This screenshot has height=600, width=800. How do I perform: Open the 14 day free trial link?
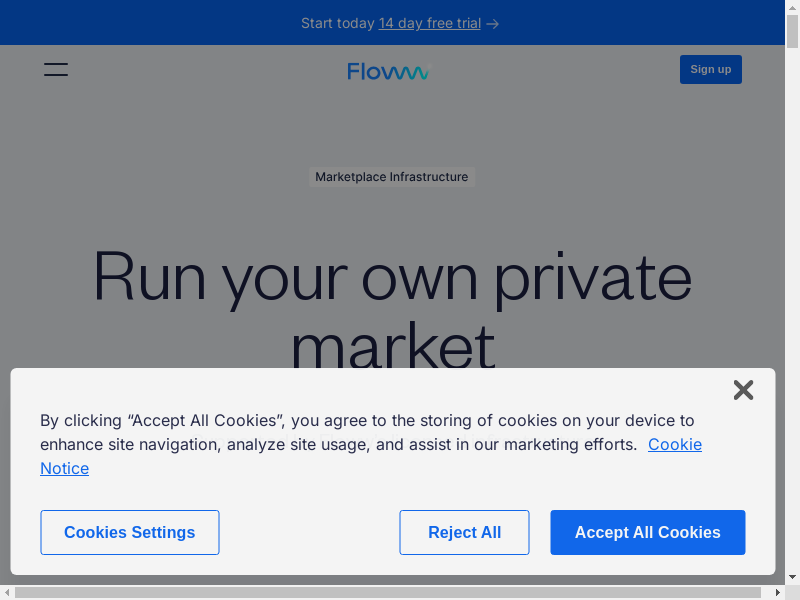429,23
